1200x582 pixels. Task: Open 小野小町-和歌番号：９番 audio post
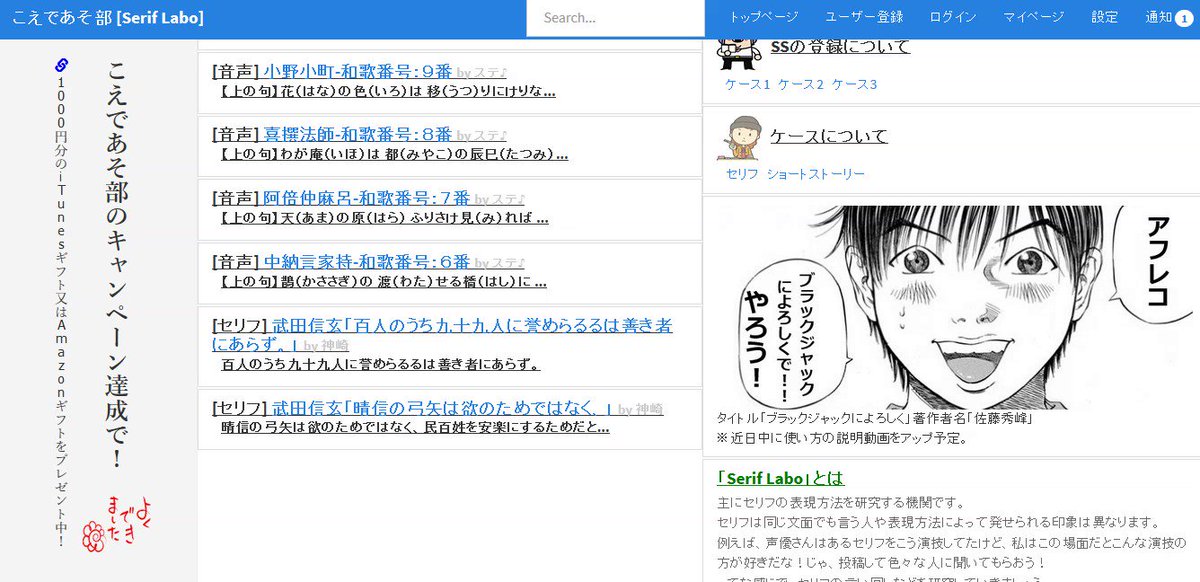(x=357, y=72)
